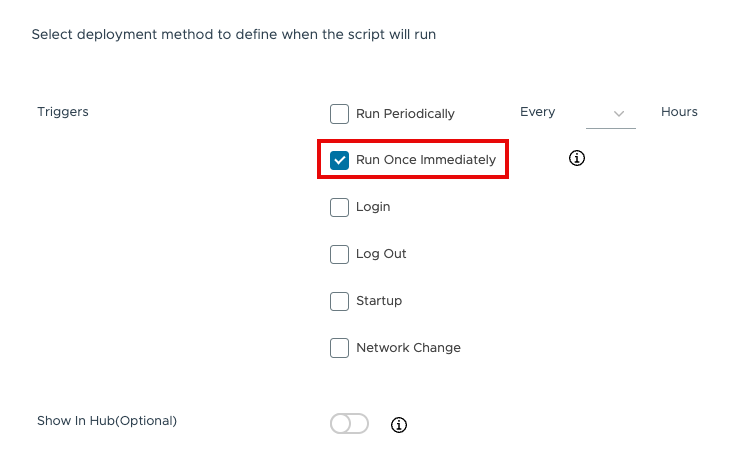Click the 'Network Change' label text
The width and height of the screenshot is (736, 454).
[x=408, y=348]
